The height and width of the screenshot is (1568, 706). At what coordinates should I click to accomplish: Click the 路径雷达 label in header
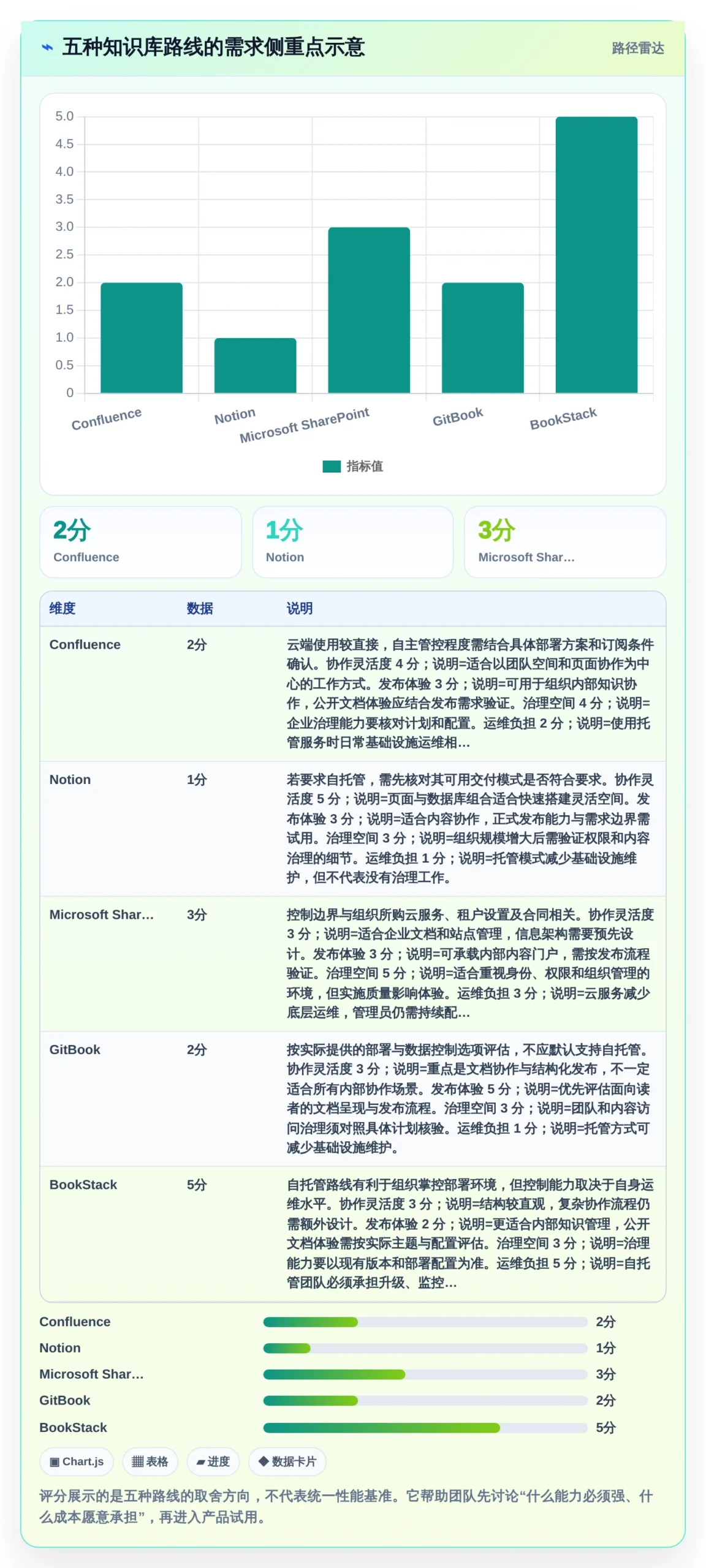pos(637,48)
